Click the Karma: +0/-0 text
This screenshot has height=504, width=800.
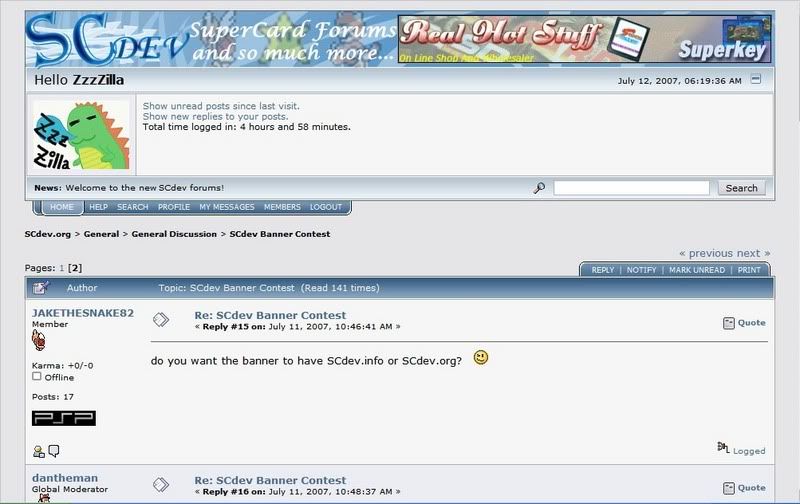pos(62,365)
